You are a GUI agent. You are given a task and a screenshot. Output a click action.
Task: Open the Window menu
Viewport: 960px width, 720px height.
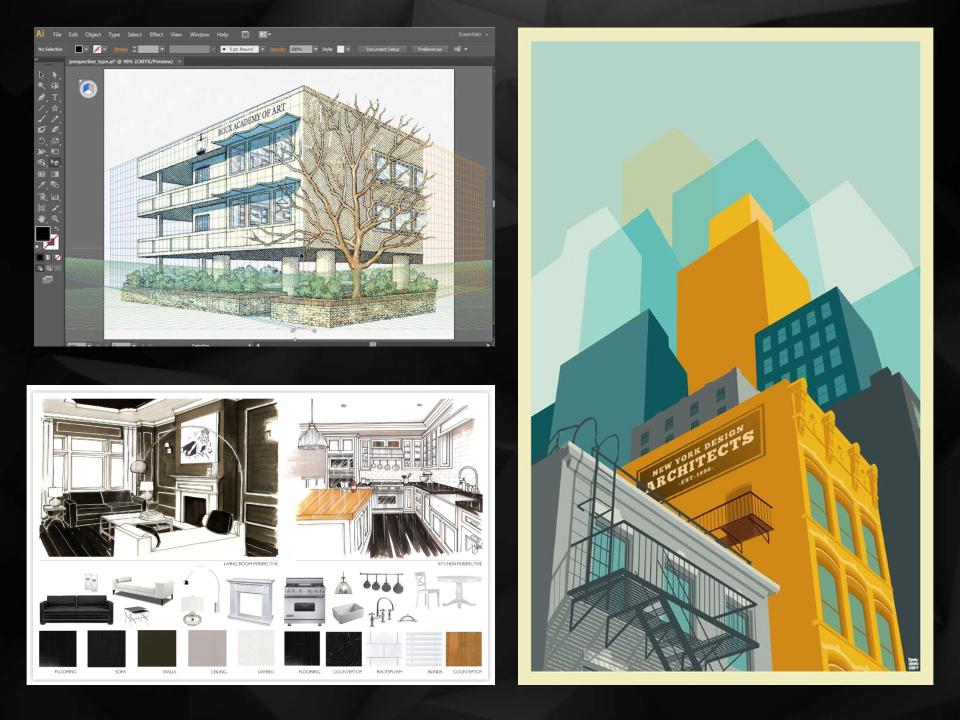click(x=200, y=34)
